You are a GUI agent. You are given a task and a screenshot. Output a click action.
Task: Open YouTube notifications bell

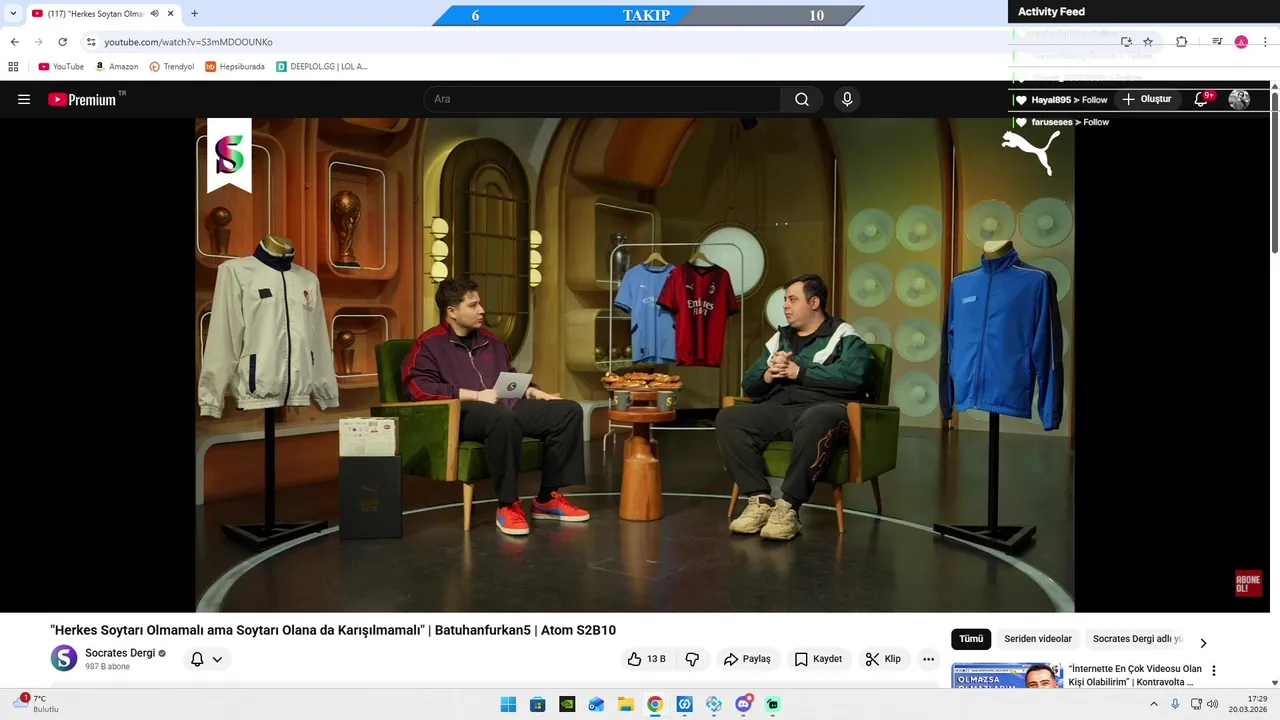coord(1202,99)
